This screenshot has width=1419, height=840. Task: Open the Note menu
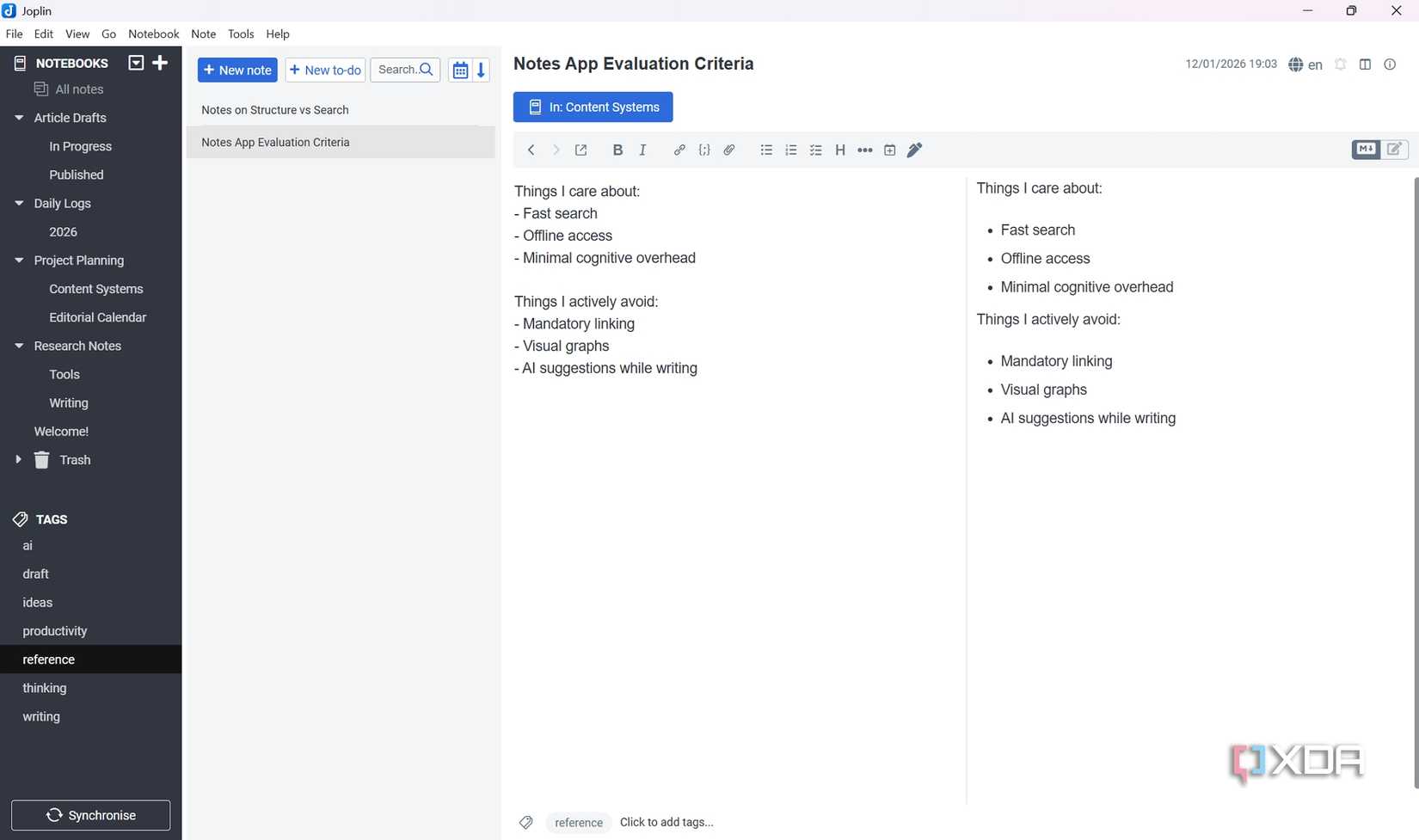[x=204, y=34]
